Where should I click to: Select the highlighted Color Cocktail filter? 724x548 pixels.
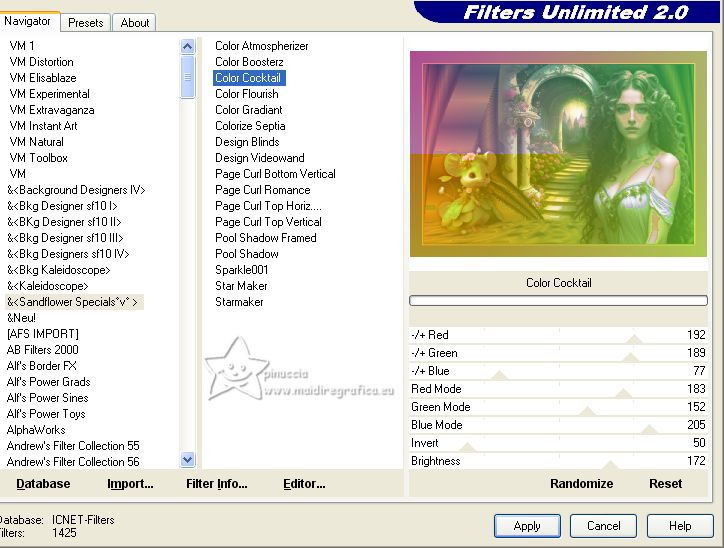(x=249, y=78)
